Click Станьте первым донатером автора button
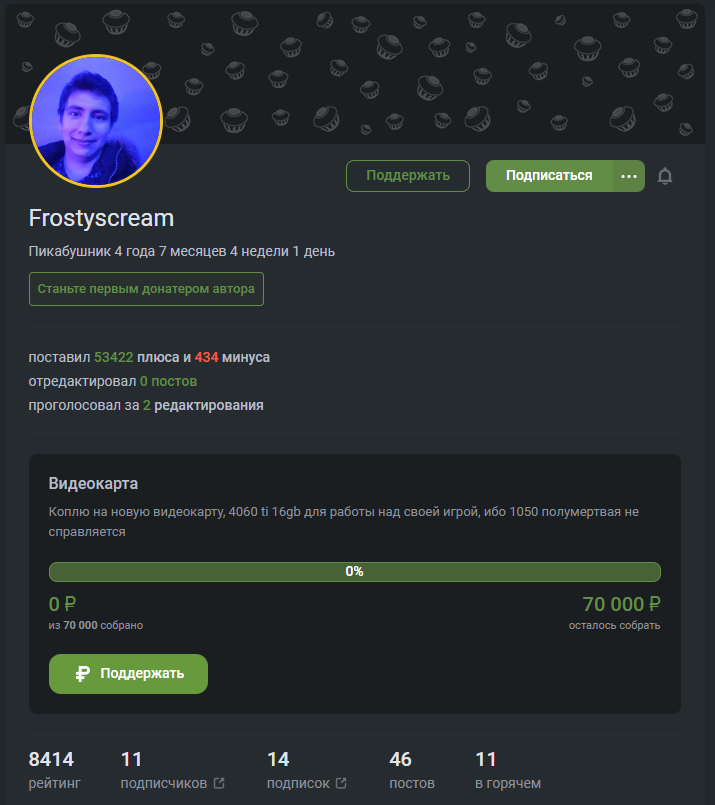 pyautogui.click(x=146, y=289)
